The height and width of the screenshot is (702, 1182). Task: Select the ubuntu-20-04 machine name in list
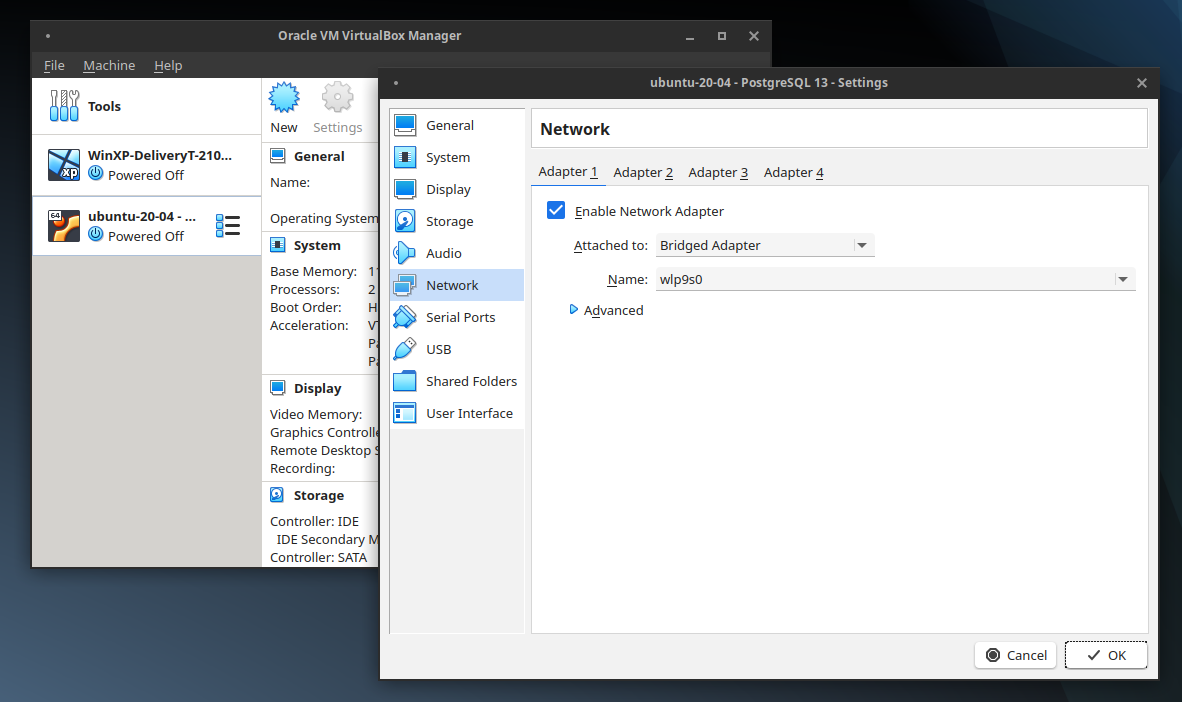142,216
